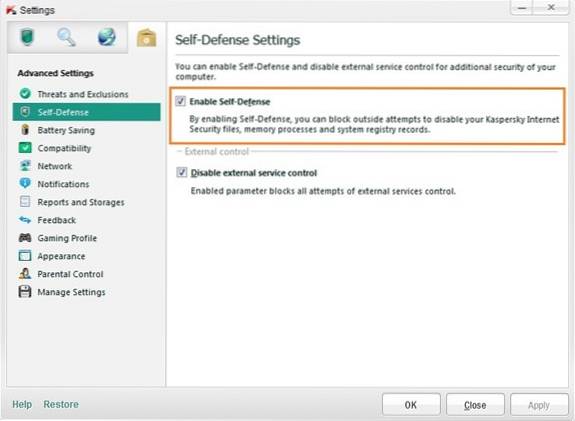This screenshot has height=421, width=575.
Task: Click the Restore link
Action: (61, 404)
